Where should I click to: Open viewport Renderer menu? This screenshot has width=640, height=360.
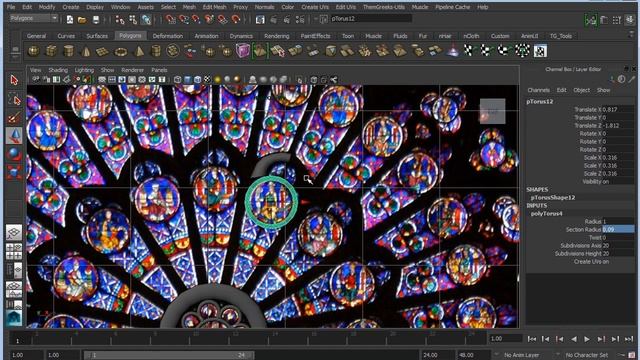click(133, 70)
